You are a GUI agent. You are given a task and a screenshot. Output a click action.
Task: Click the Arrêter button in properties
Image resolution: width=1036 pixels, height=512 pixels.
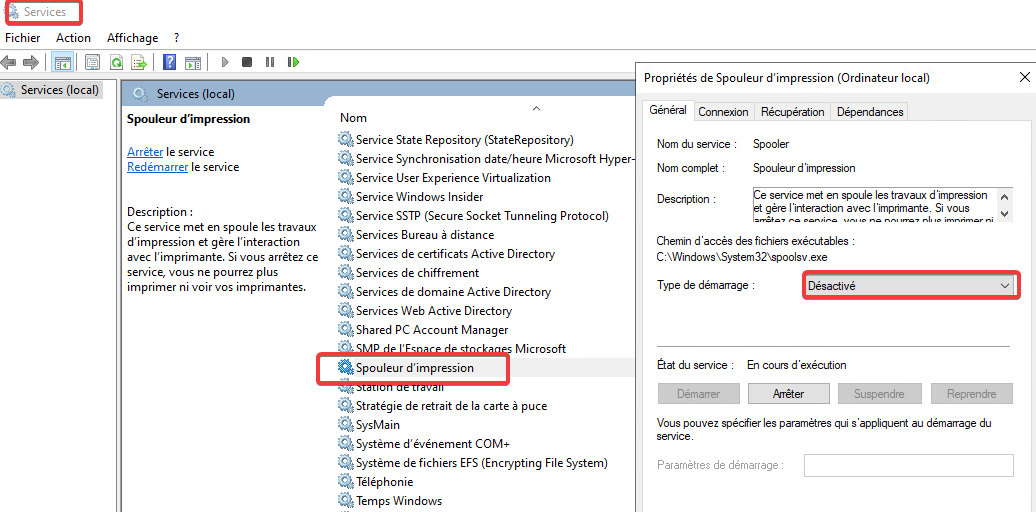[x=788, y=394]
